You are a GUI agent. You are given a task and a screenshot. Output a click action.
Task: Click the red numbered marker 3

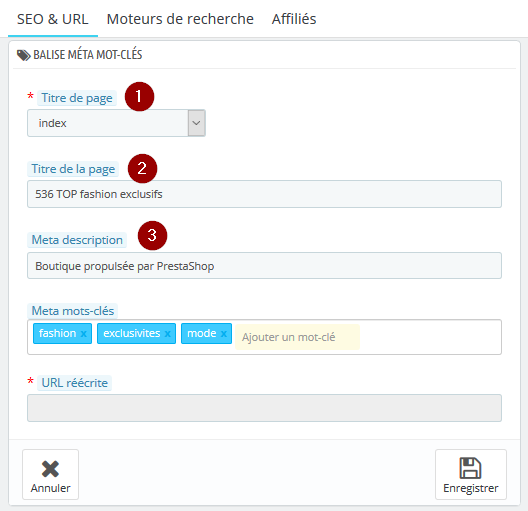click(152, 235)
